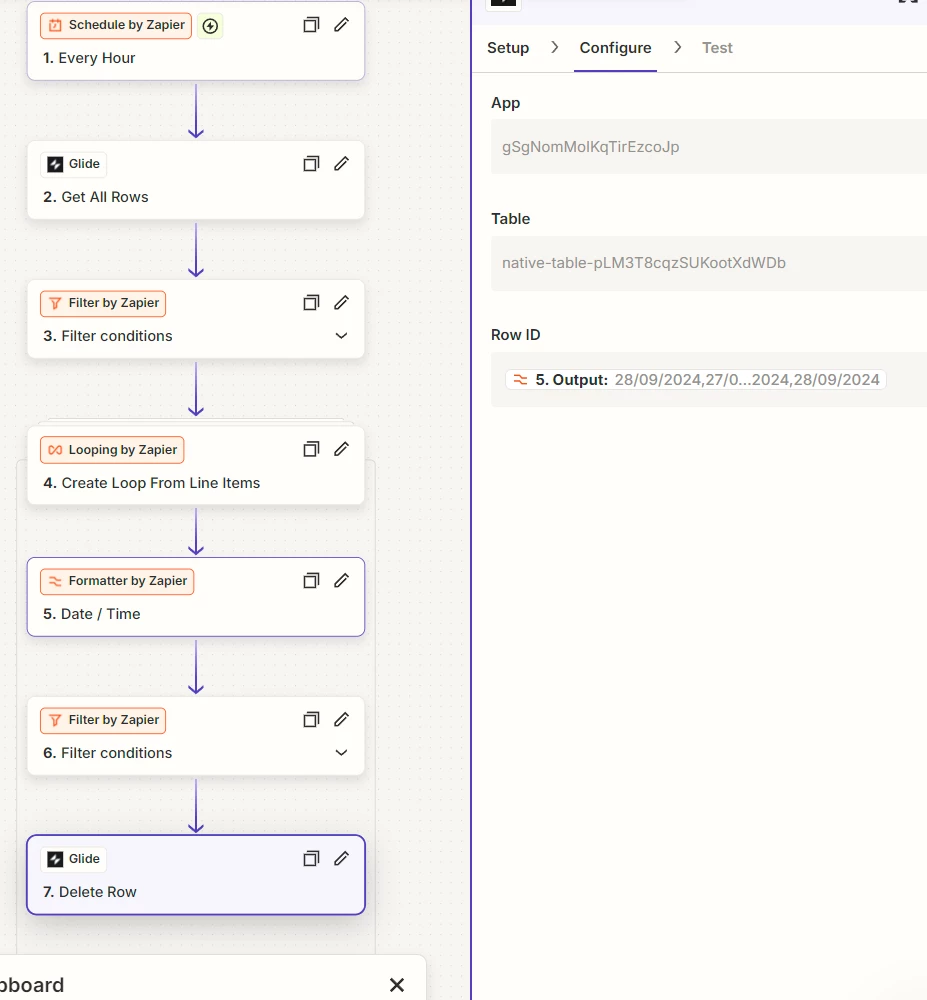This screenshot has height=1000, width=927.
Task: Click the Looping by Zapier badge
Action: (112, 450)
